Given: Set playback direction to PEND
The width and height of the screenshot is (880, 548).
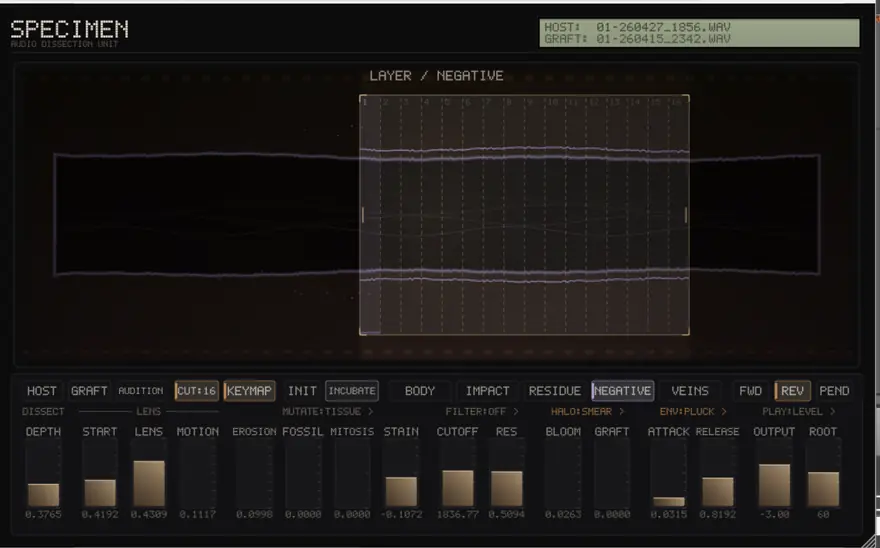Looking at the screenshot, I should tap(834, 391).
